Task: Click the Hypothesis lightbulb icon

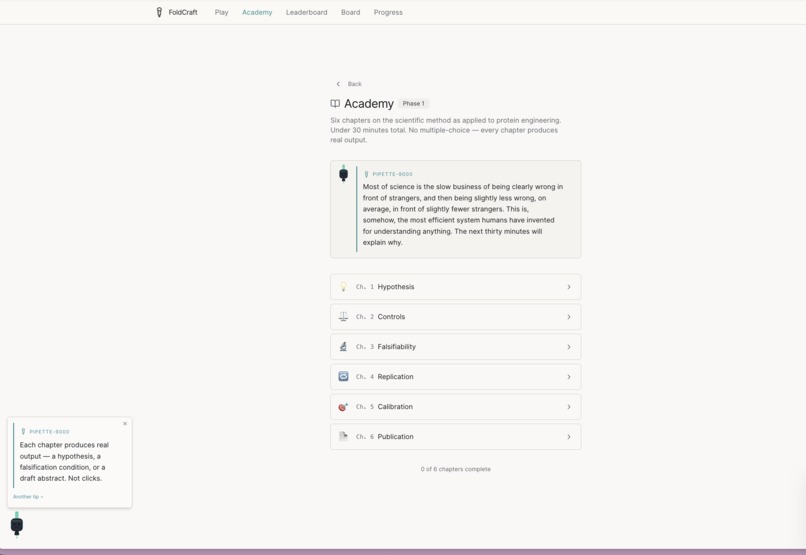Action: point(343,287)
